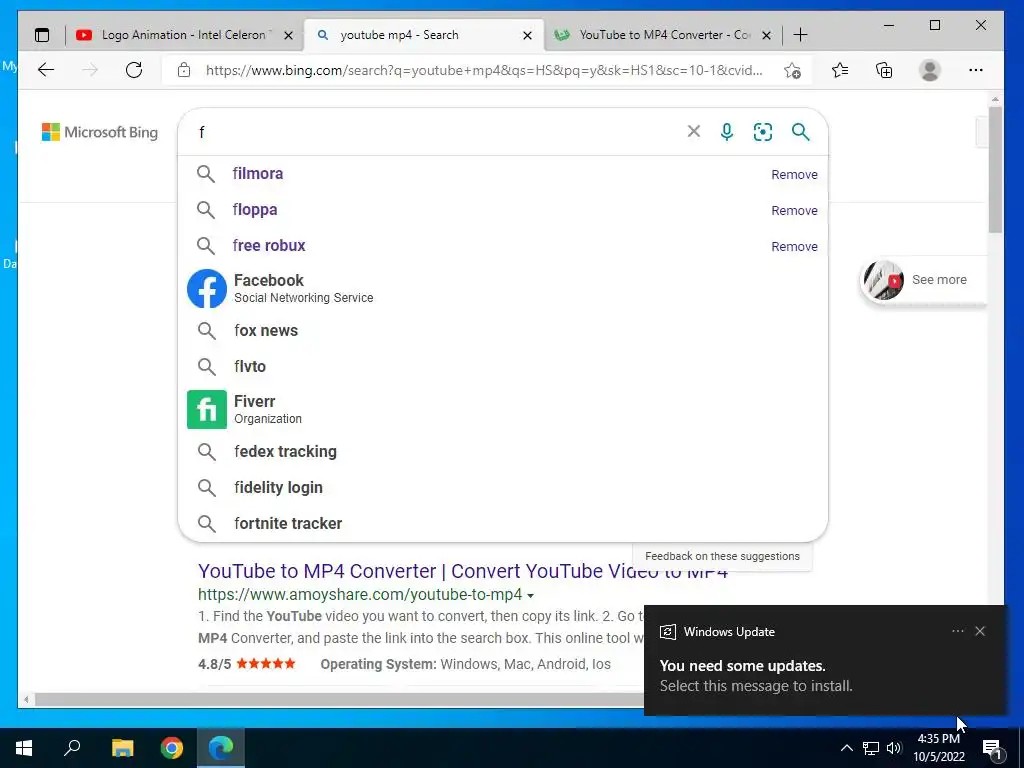1024x768 pixels.
Task: Open the Action Center notifications icon
Action: coord(993,748)
